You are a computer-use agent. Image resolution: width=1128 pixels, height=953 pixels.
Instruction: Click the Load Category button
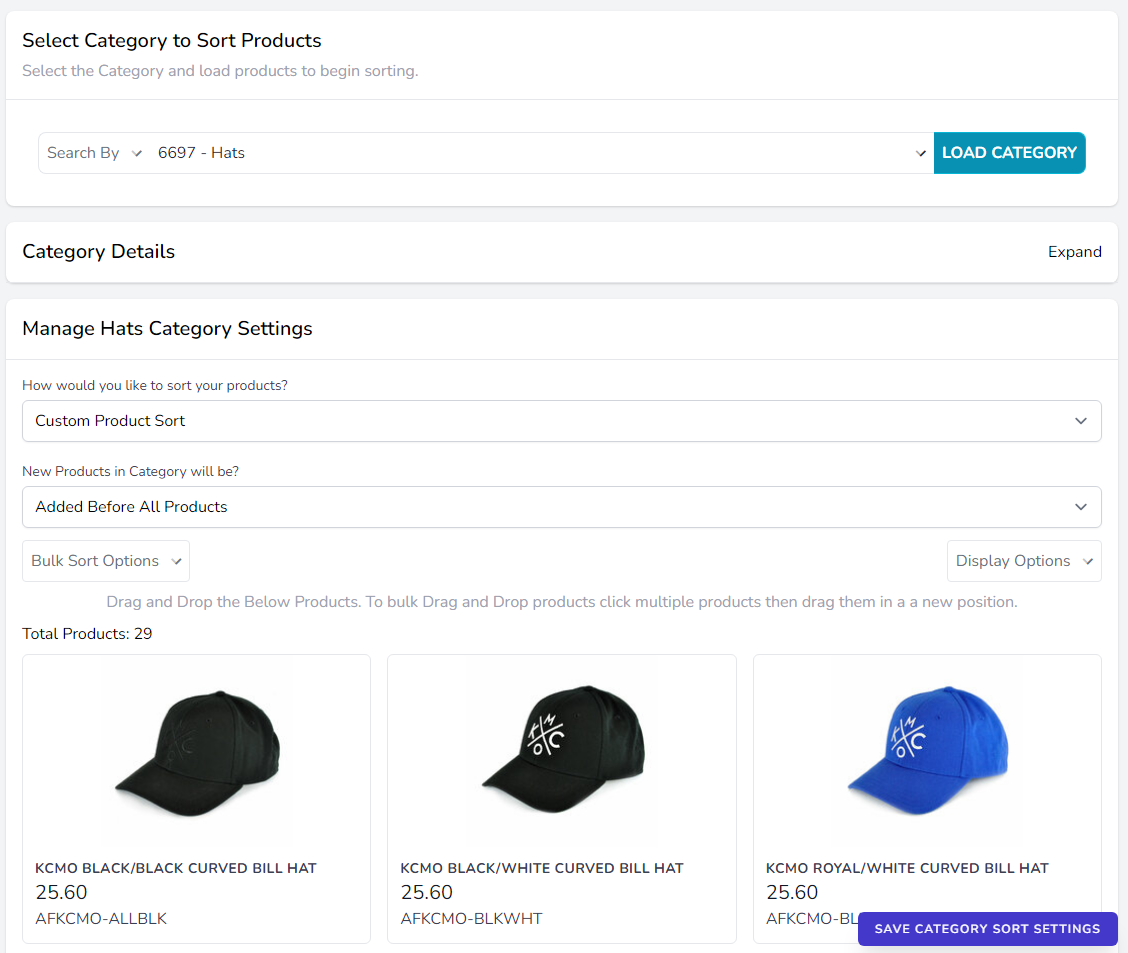[1009, 153]
